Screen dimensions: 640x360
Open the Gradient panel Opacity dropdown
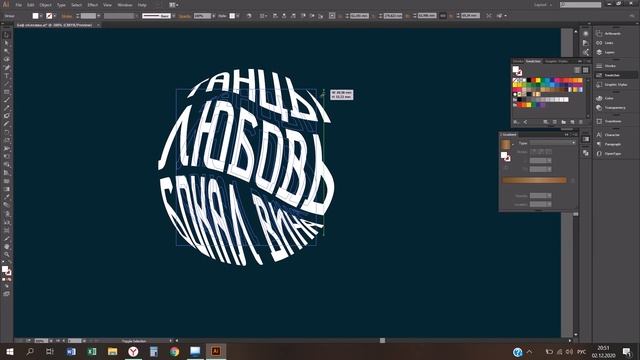click(549, 196)
